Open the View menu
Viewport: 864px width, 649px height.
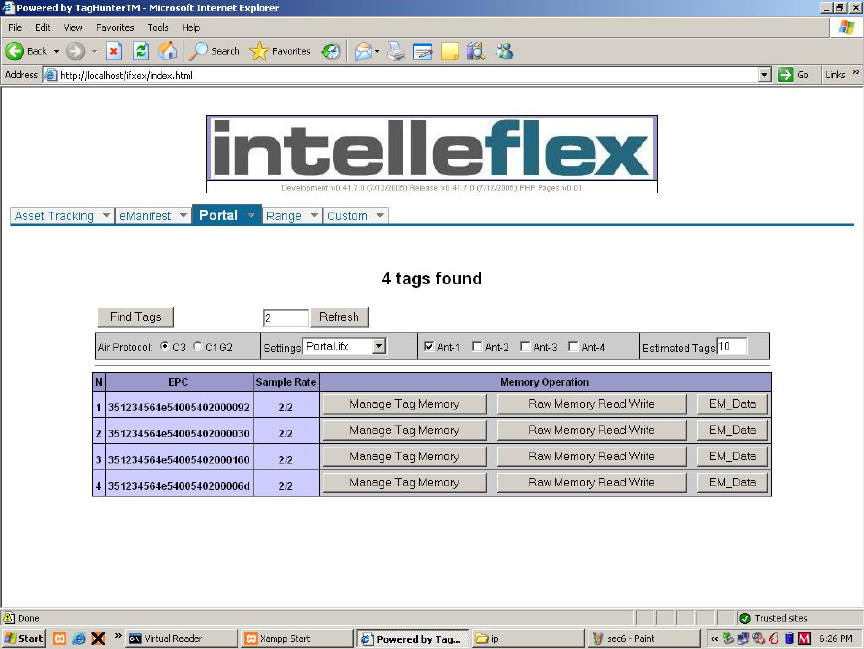73,28
